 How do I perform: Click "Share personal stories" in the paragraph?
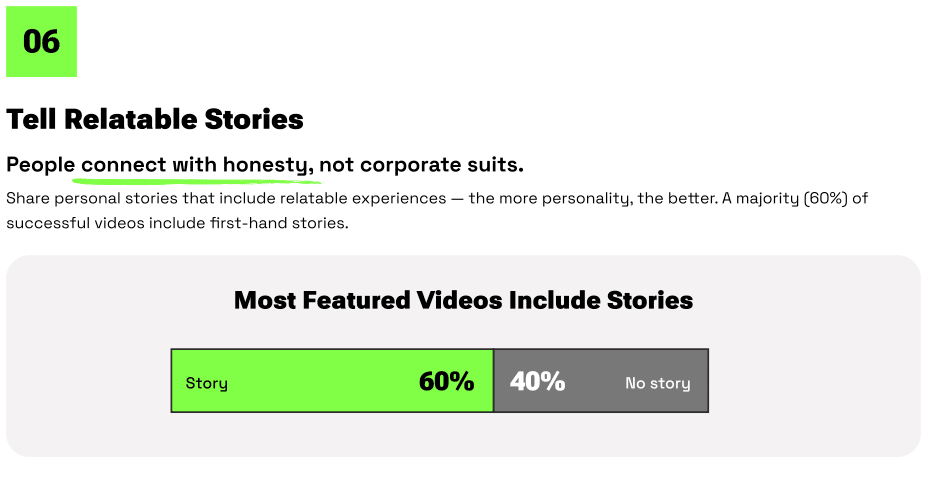point(89,198)
